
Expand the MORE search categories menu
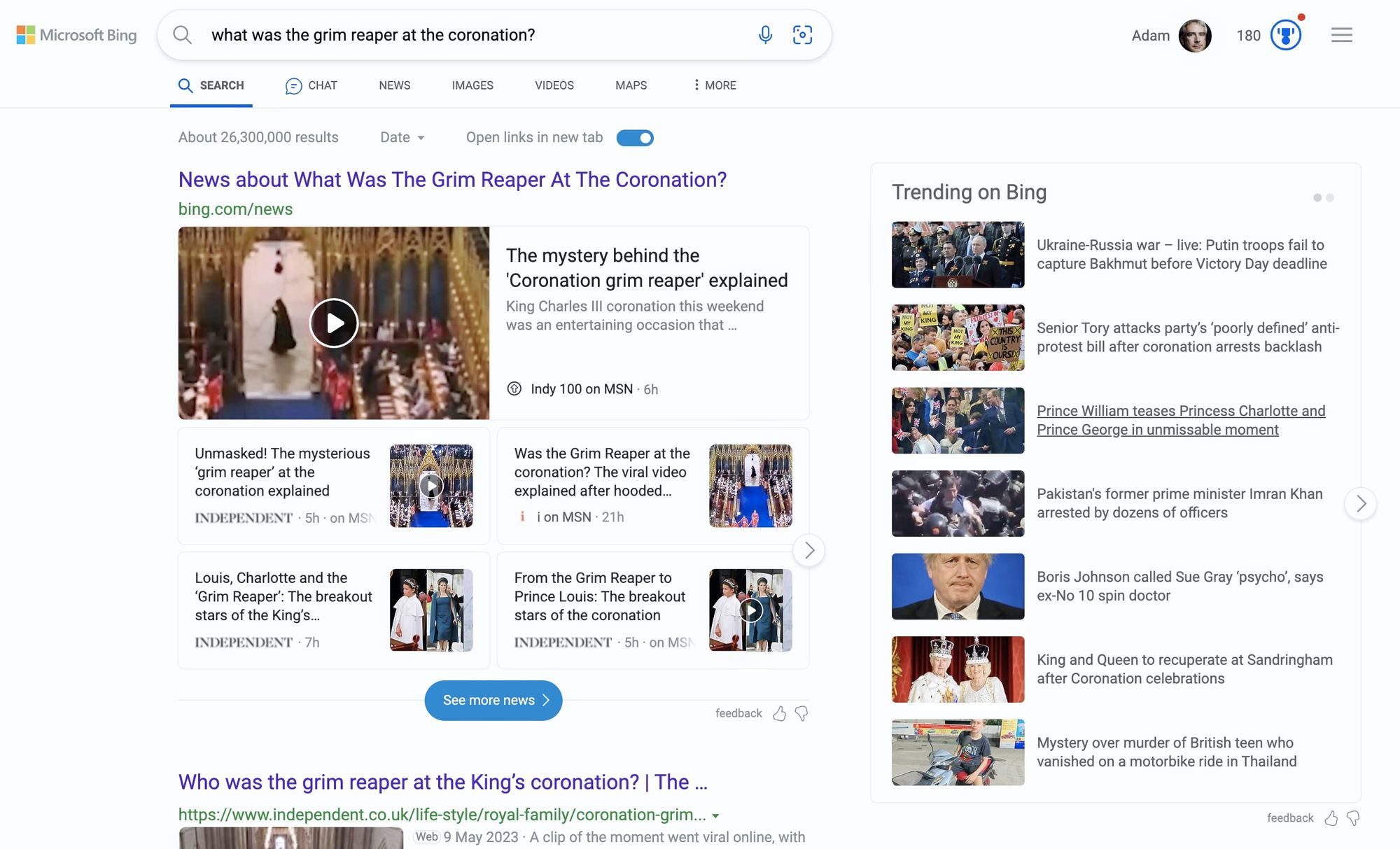(x=714, y=85)
